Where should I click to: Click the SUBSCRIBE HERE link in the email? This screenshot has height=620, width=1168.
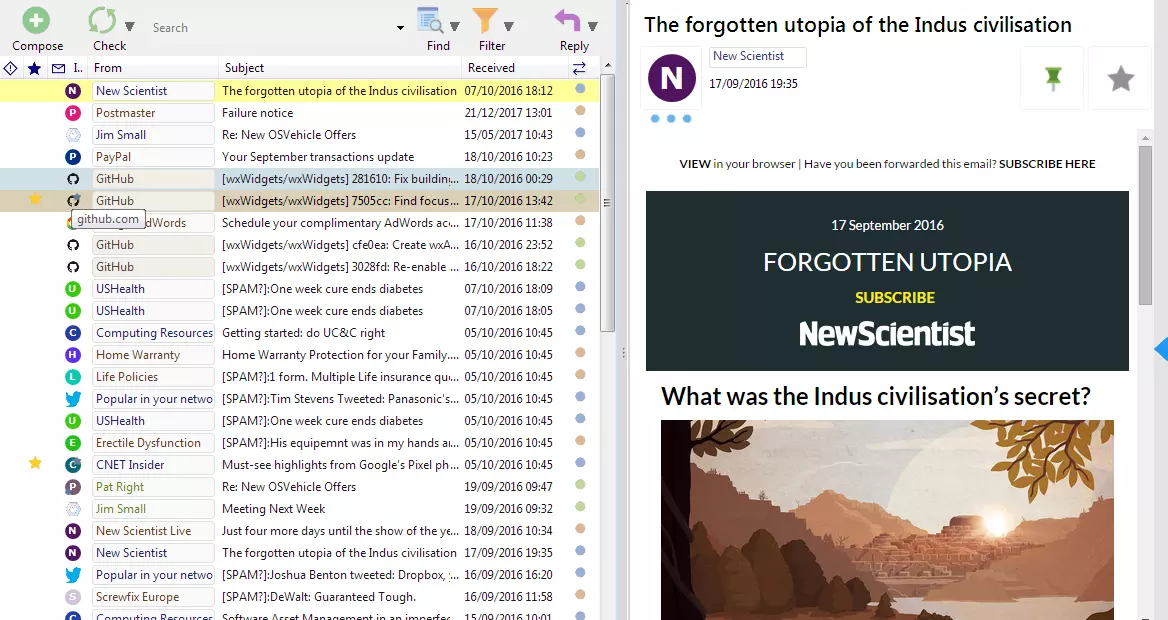pos(1047,164)
